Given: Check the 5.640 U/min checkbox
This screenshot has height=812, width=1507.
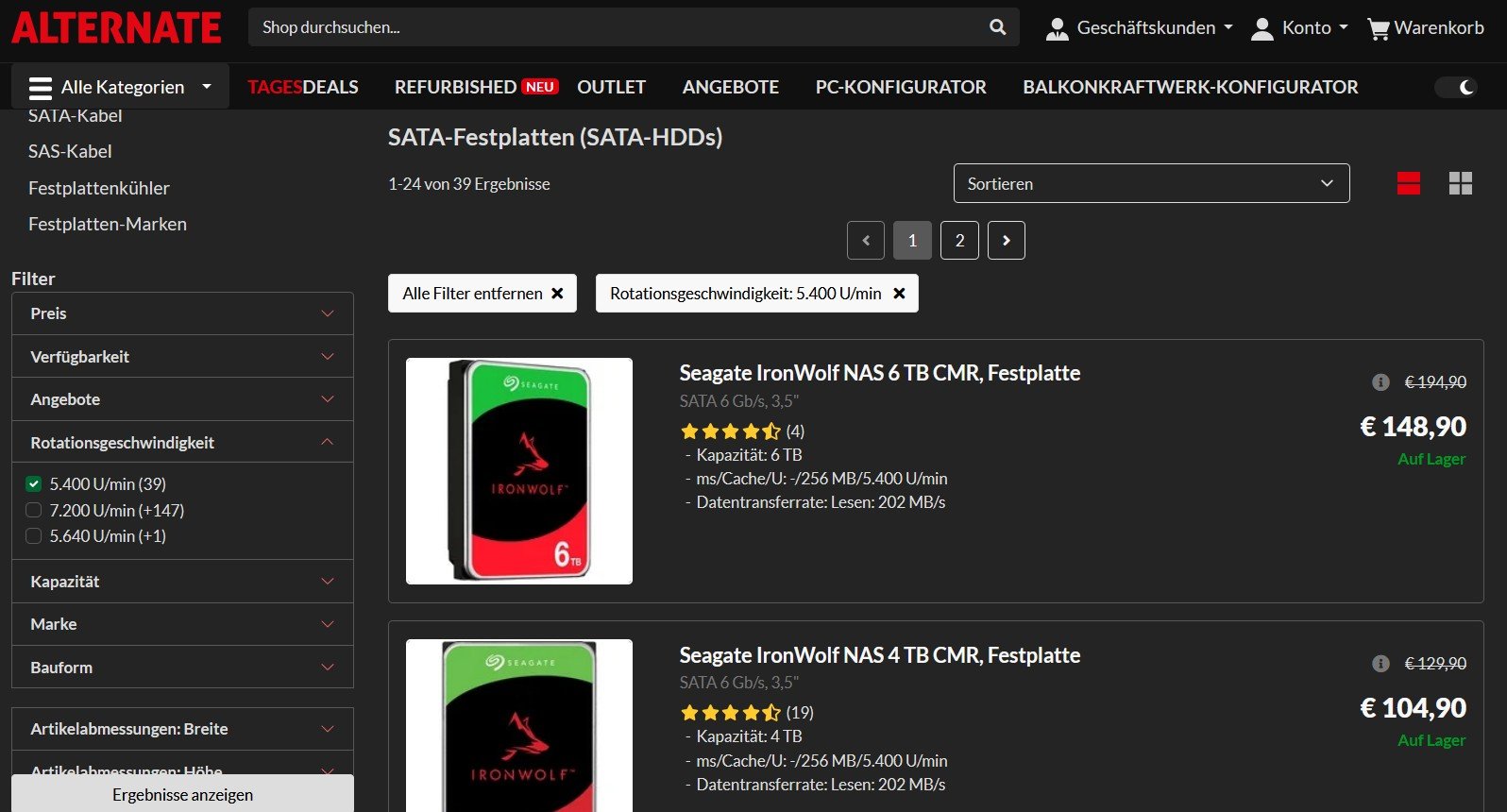Looking at the screenshot, I should tap(34, 536).
